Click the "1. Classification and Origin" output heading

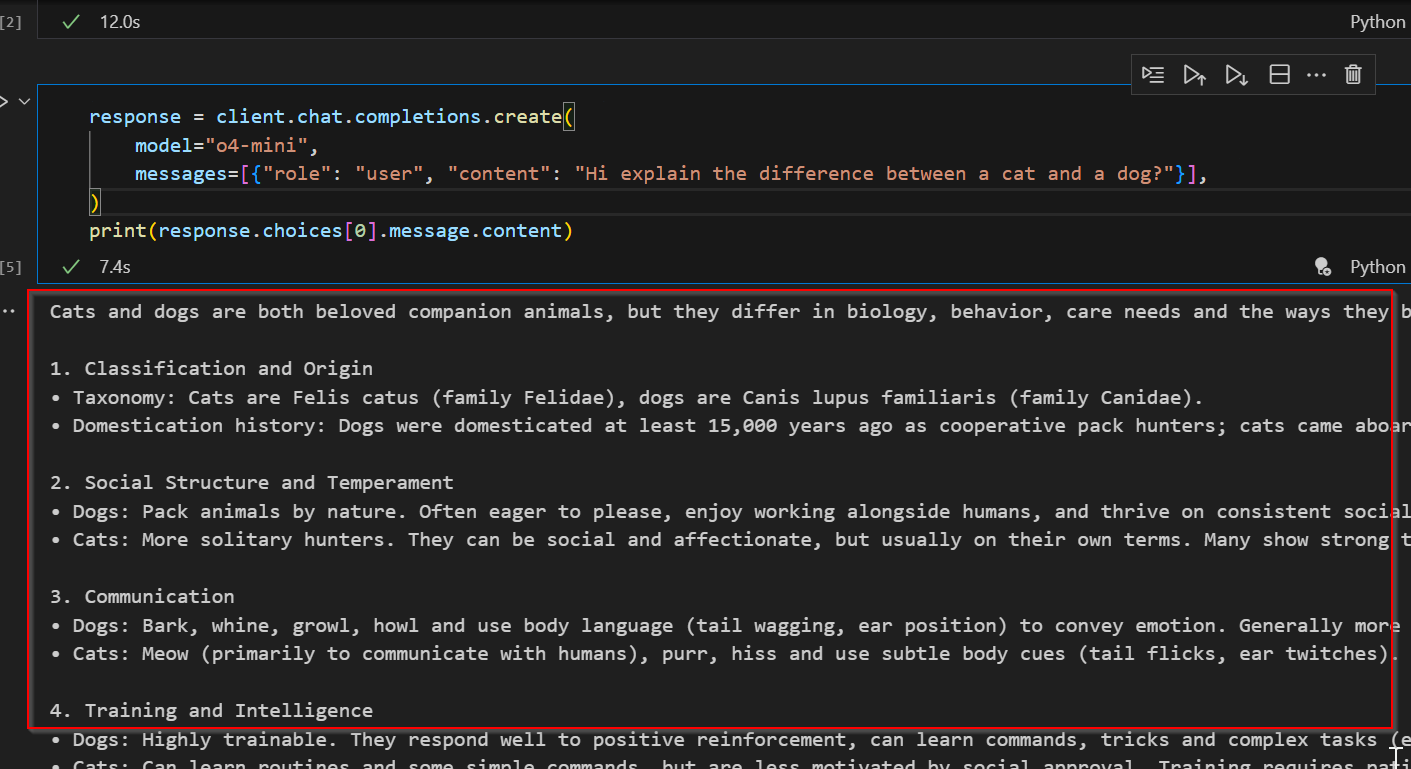pyautogui.click(x=211, y=368)
